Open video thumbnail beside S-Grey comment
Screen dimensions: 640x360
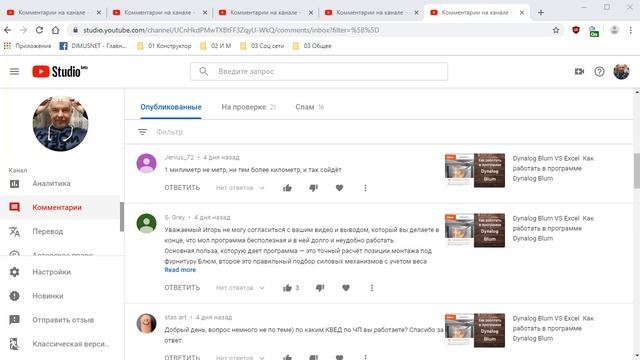pyautogui.click(x=475, y=230)
